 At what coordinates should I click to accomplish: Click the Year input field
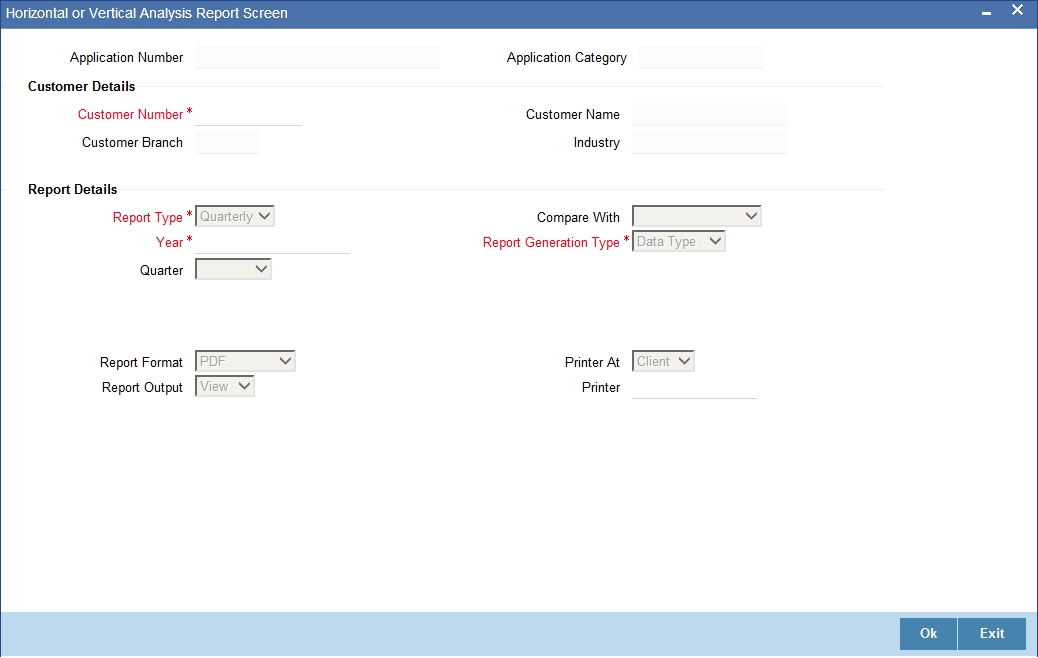[272, 242]
